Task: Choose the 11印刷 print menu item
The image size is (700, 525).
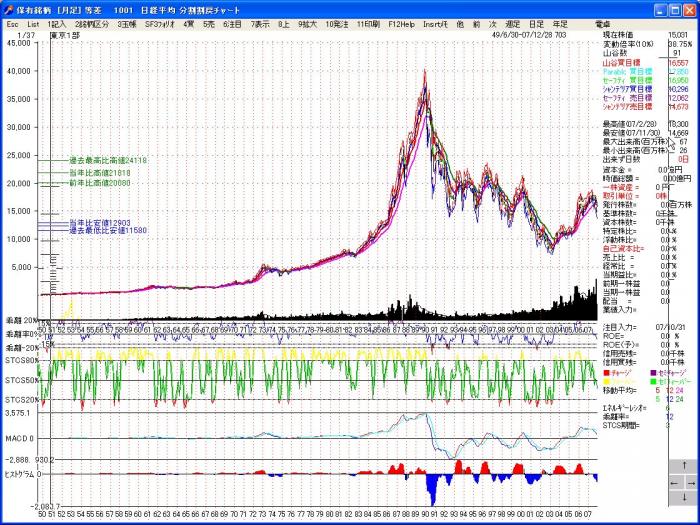Action: (x=369, y=23)
